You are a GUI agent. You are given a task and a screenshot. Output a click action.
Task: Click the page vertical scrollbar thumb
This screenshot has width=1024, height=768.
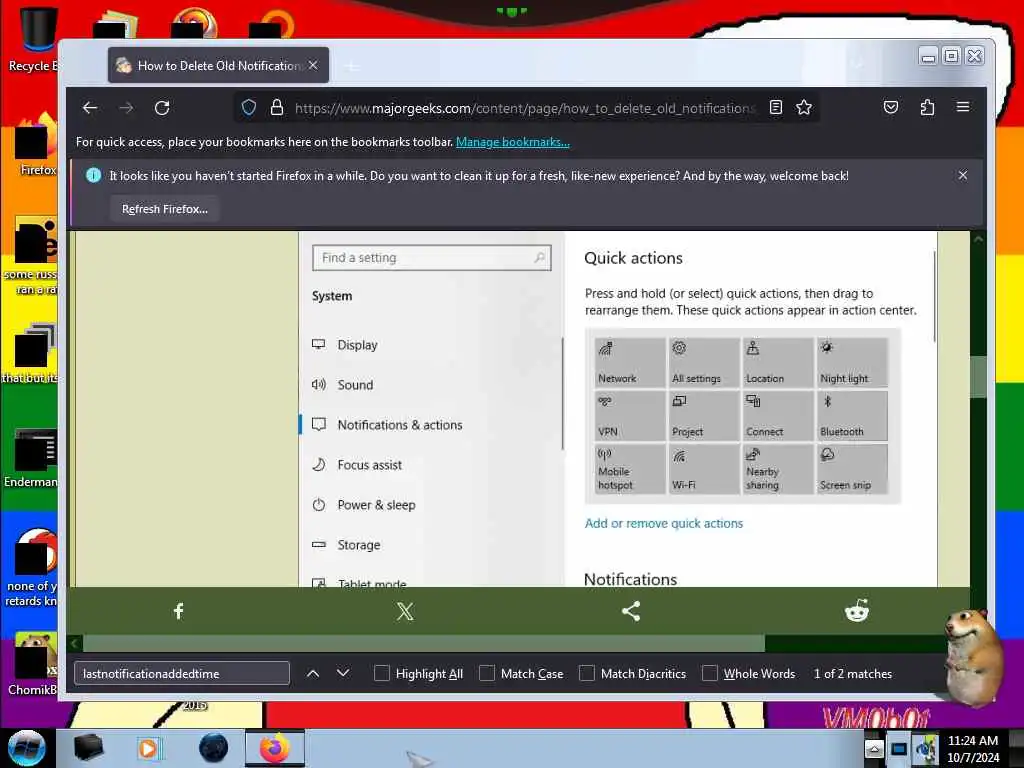tap(978, 376)
